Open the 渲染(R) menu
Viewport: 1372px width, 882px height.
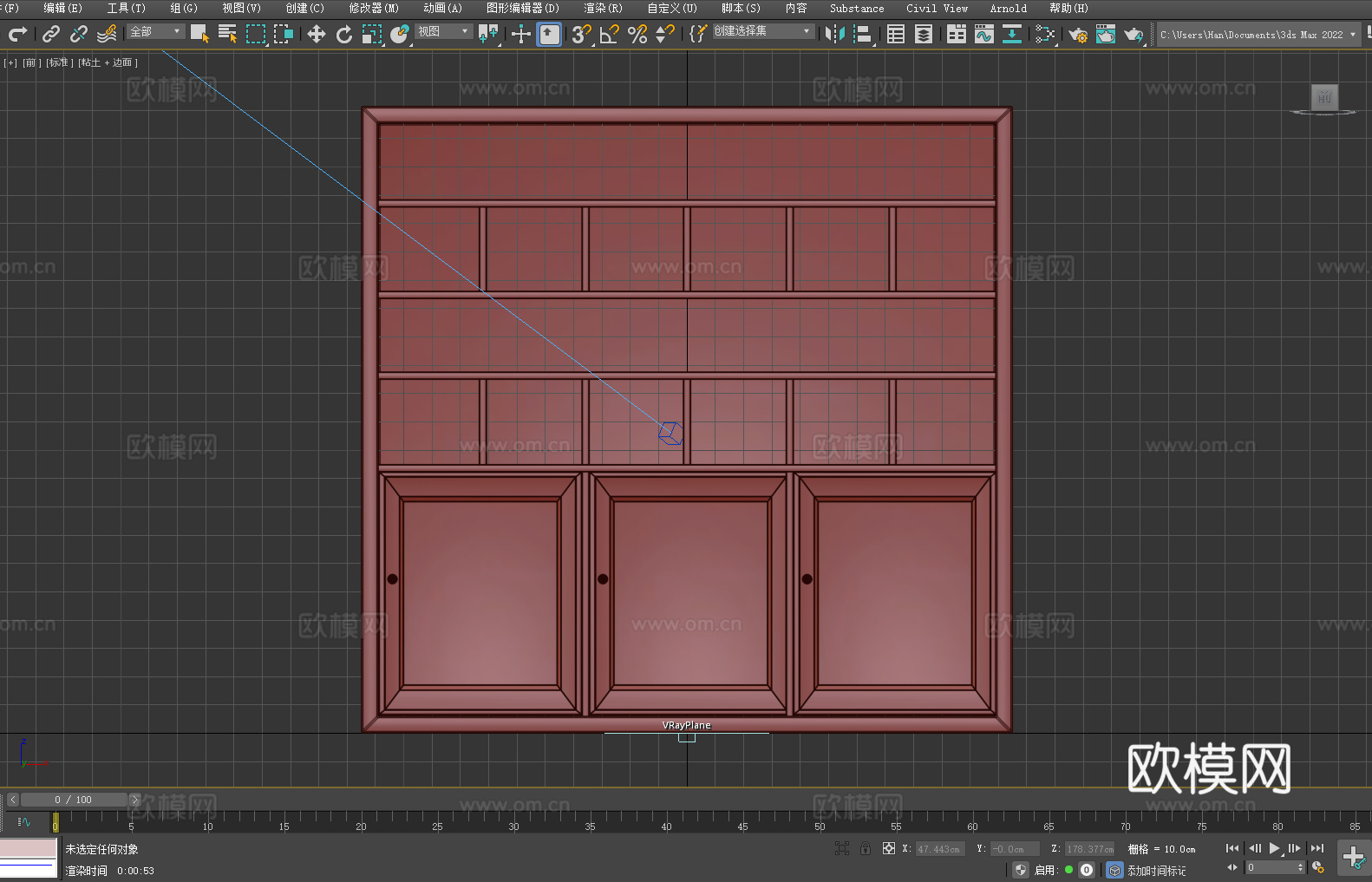(603, 8)
